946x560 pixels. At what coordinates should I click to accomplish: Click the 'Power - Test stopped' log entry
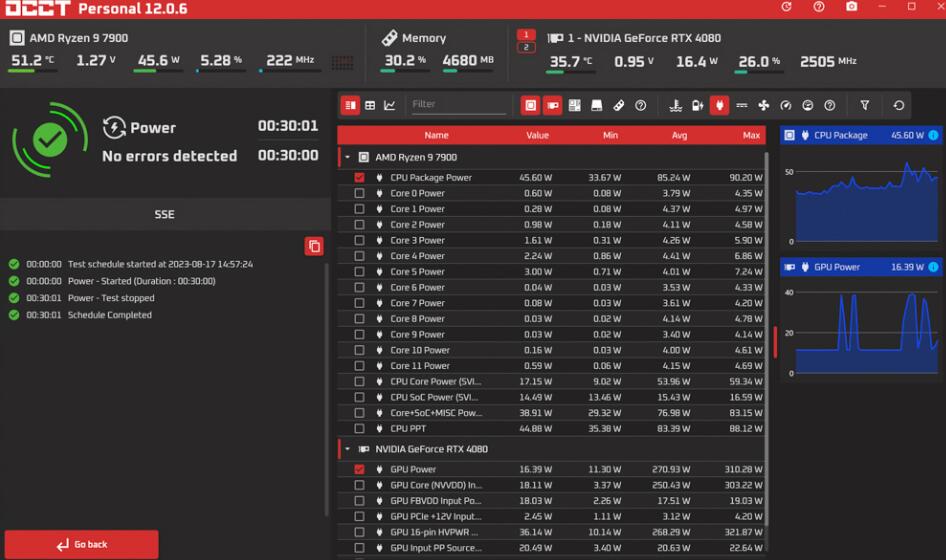coord(111,298)
